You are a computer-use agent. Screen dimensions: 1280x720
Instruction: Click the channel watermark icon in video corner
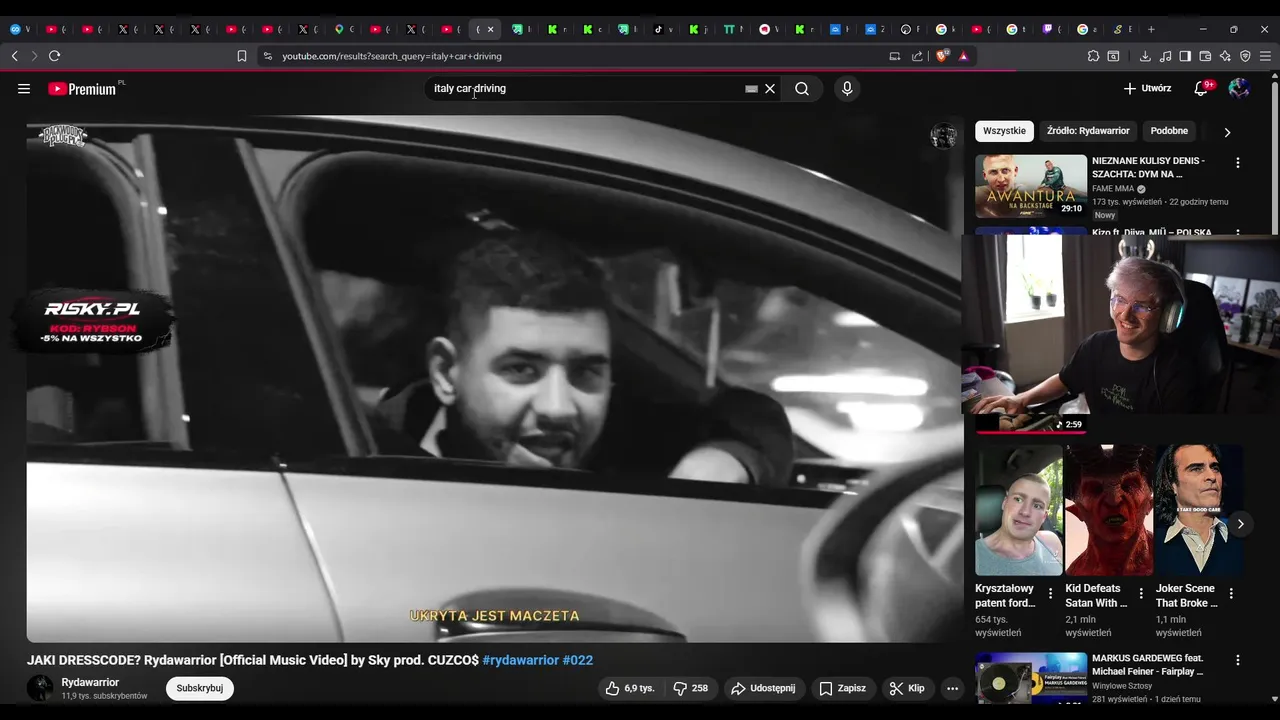click(x=943, y=137)
